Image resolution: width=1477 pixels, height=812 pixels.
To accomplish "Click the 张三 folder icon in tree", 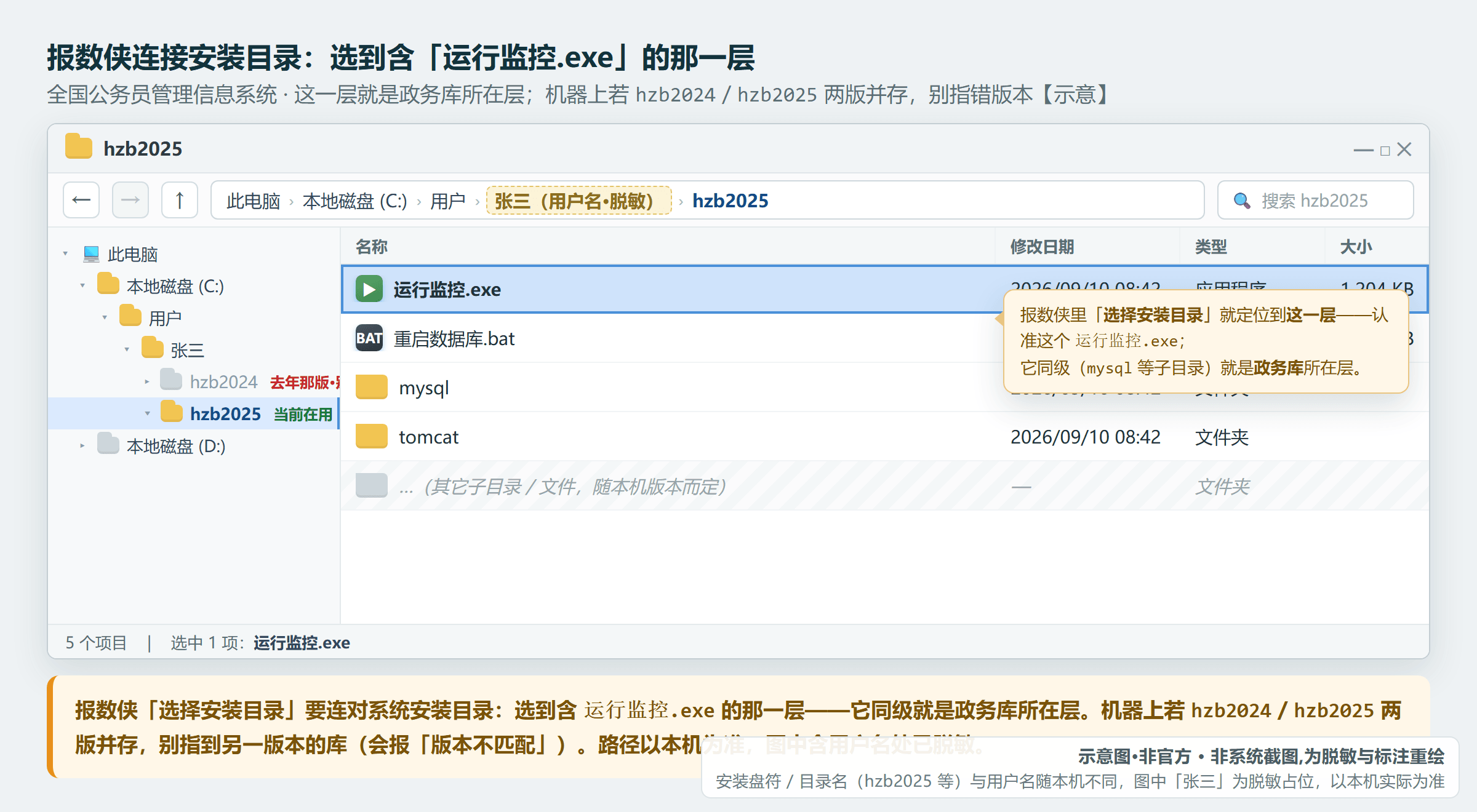I will (153, 348).
